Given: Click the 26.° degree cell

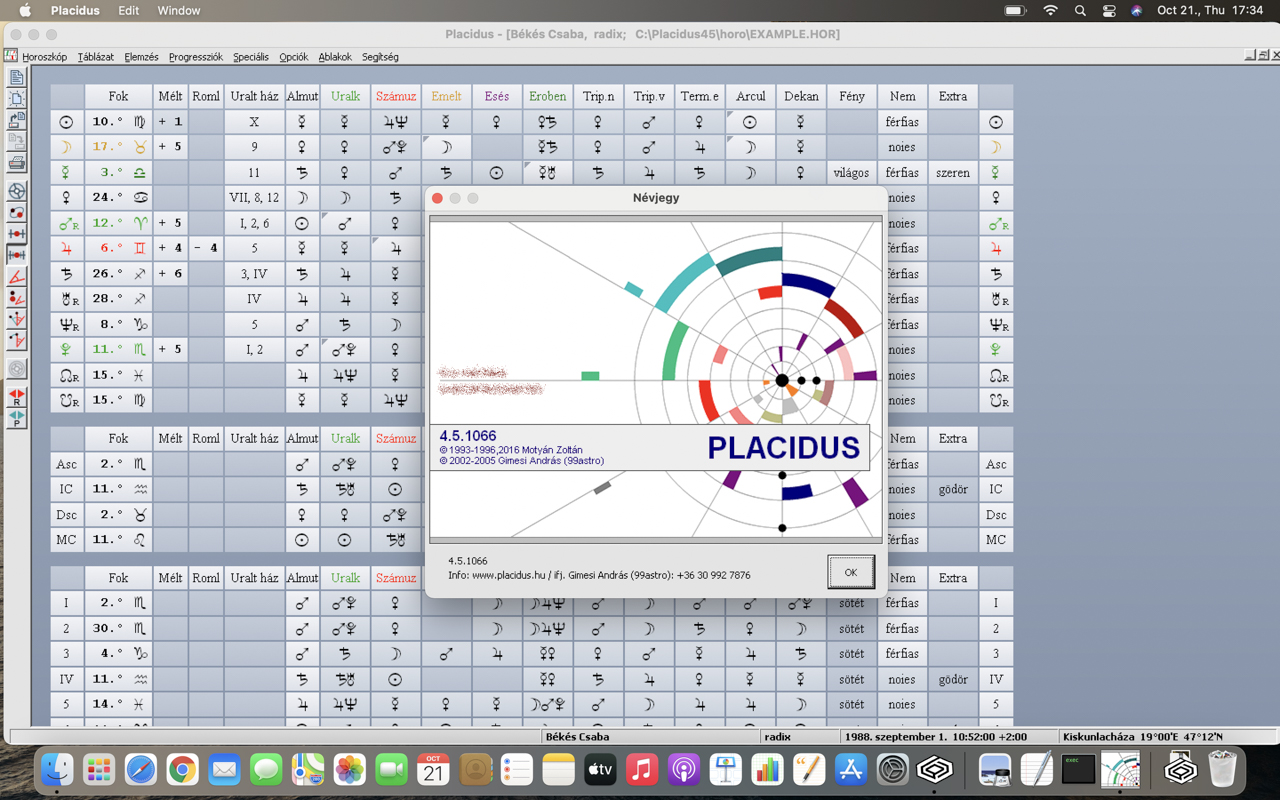Looking at the screenshot, I should click(x=118, y=273).
